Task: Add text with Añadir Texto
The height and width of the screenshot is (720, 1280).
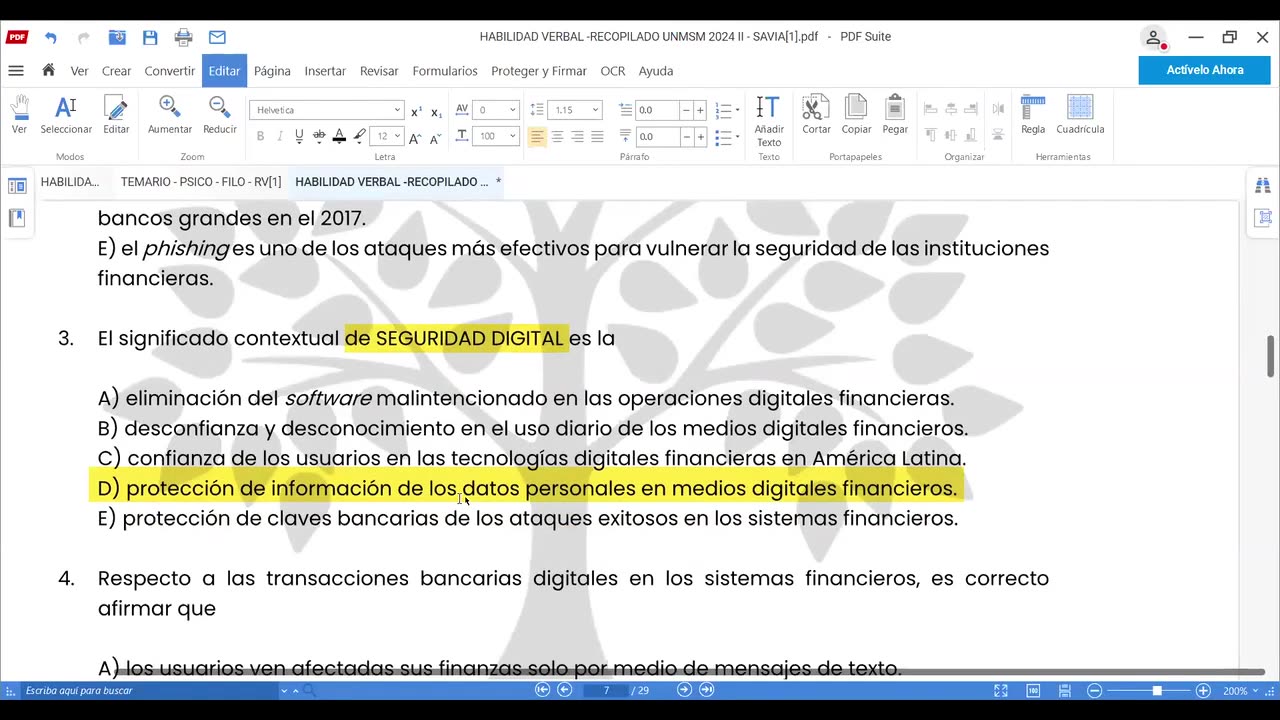Action: [x=768, y=121]
